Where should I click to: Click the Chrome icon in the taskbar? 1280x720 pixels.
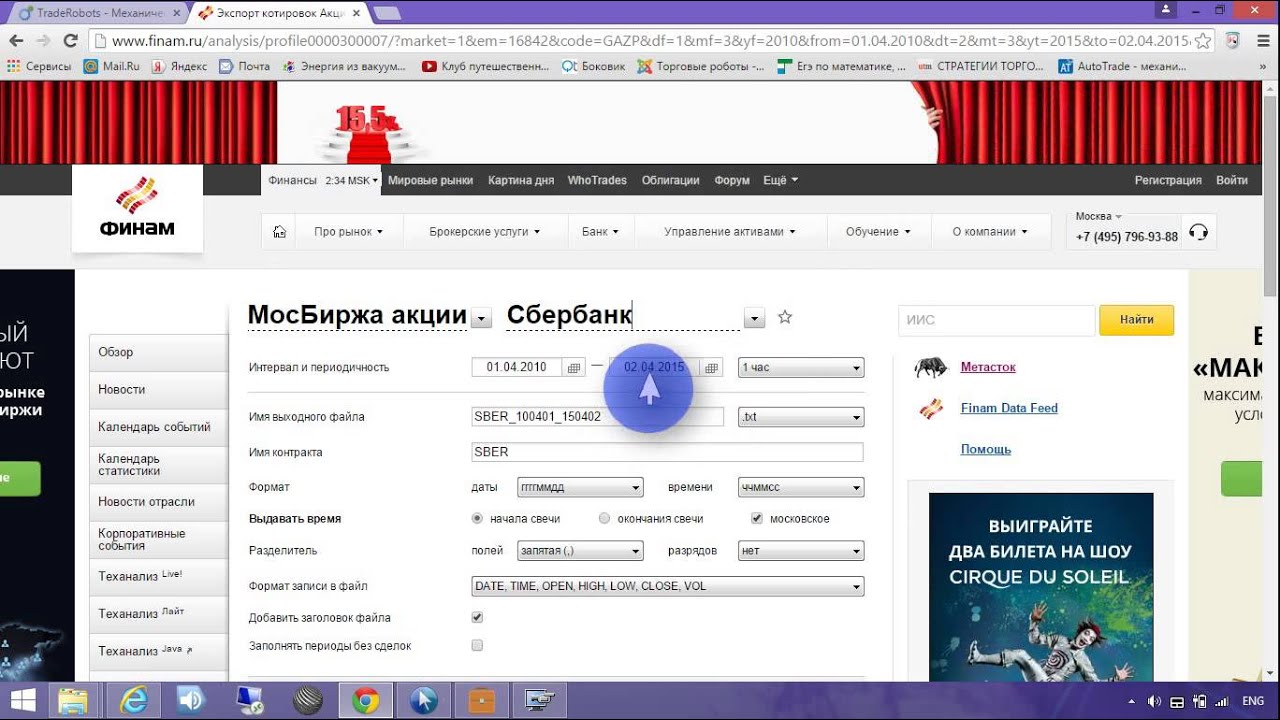point(366,700)
